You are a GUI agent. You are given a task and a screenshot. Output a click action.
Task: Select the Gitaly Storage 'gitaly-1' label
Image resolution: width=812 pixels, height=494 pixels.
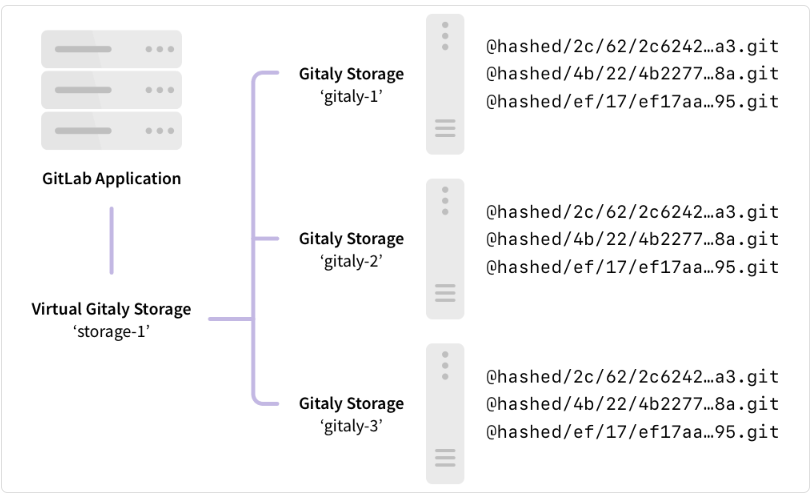click(x=351, y=83)
